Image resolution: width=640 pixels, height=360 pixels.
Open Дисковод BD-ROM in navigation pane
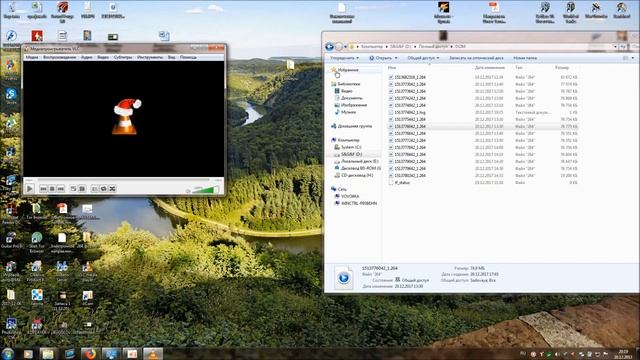coord(360,168)
